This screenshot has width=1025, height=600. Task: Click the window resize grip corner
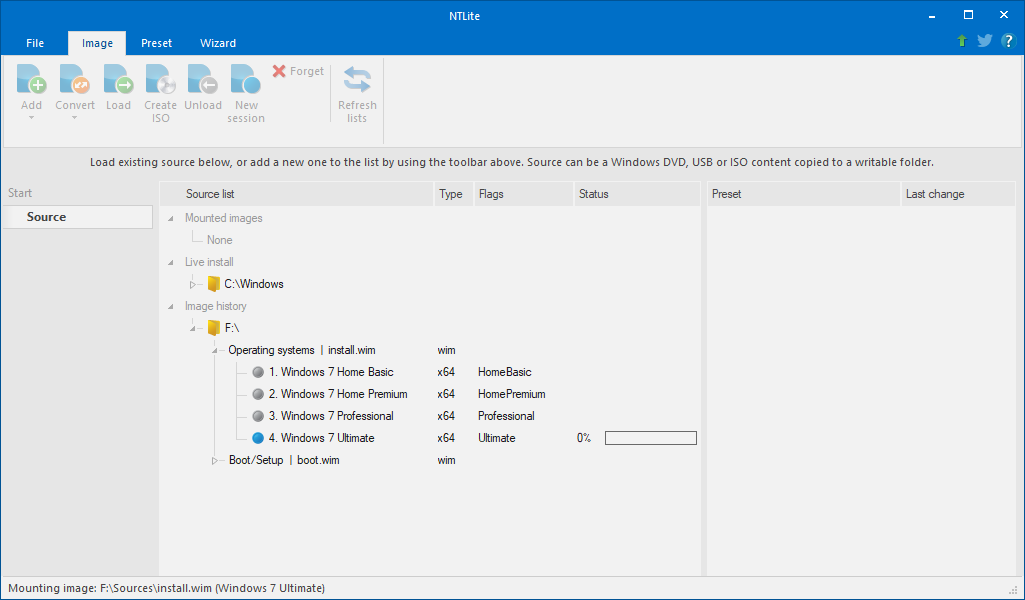[1014, 589]
